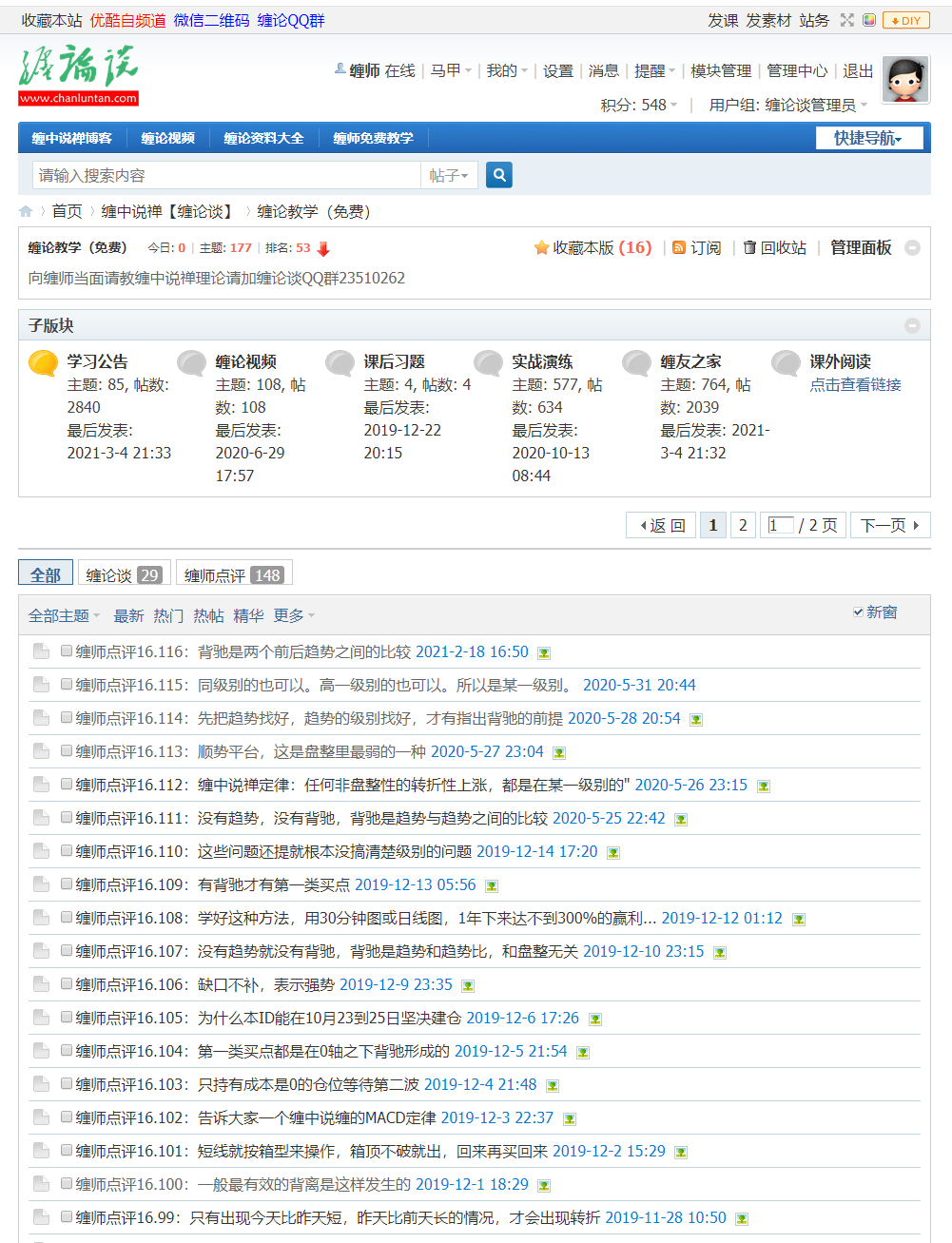
Task: Go to the 下一页 next page
Action: [889, 525]
